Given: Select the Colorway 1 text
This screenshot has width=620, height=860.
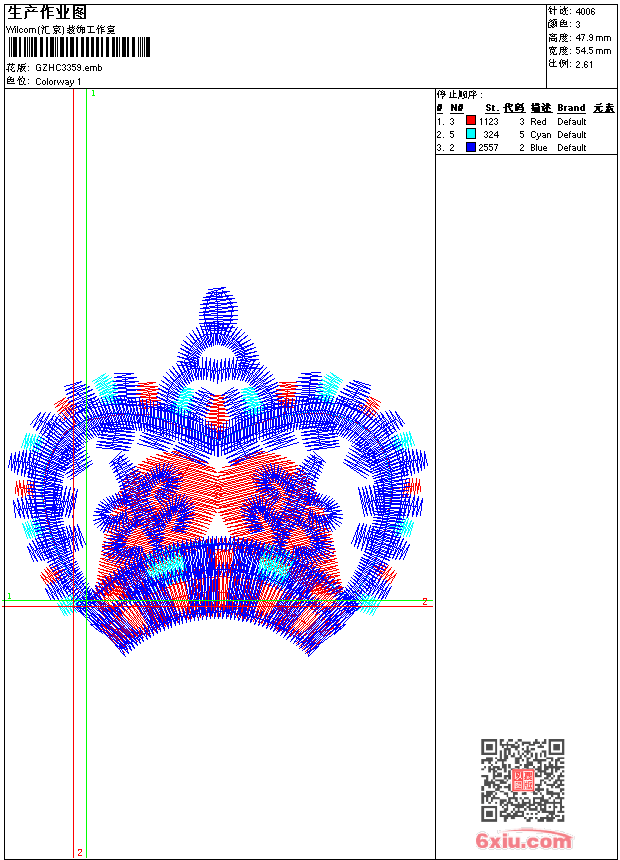Looking at the screenshot, I should (x=58, y=82).
